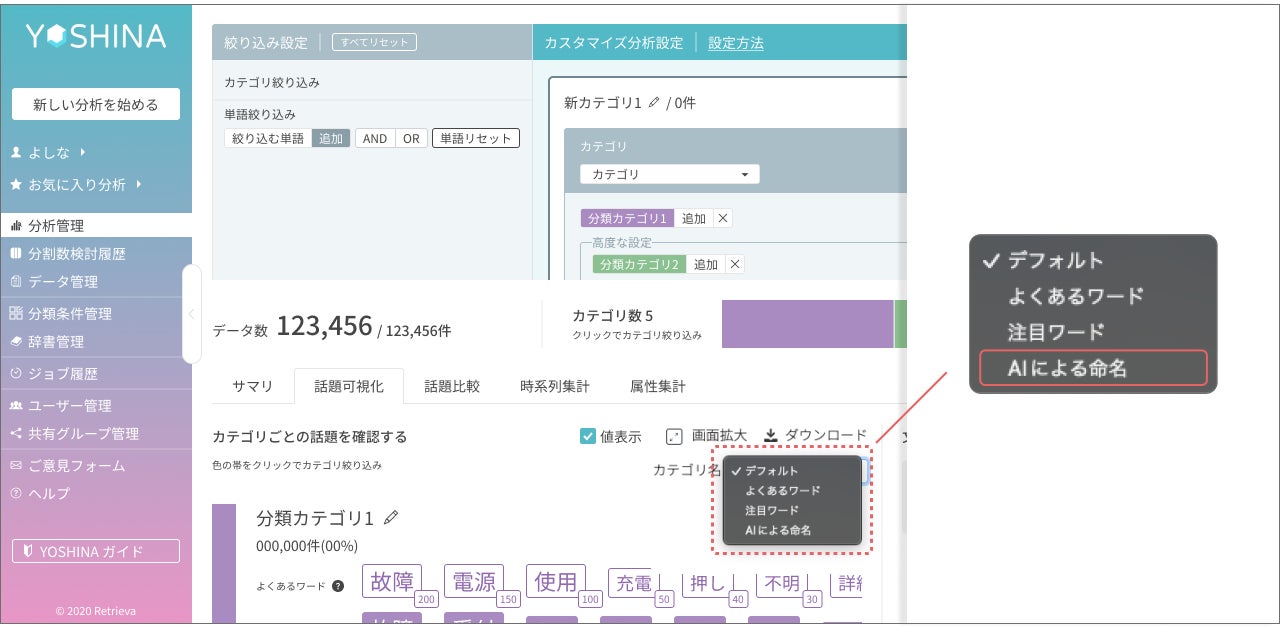Click the purple category bar to filter
This screenshot has width=1280, height=628.
807,324
